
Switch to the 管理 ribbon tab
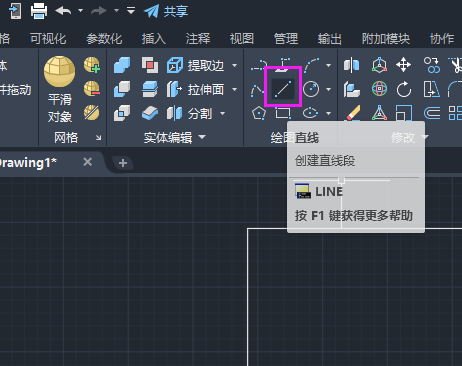(286, 39)
